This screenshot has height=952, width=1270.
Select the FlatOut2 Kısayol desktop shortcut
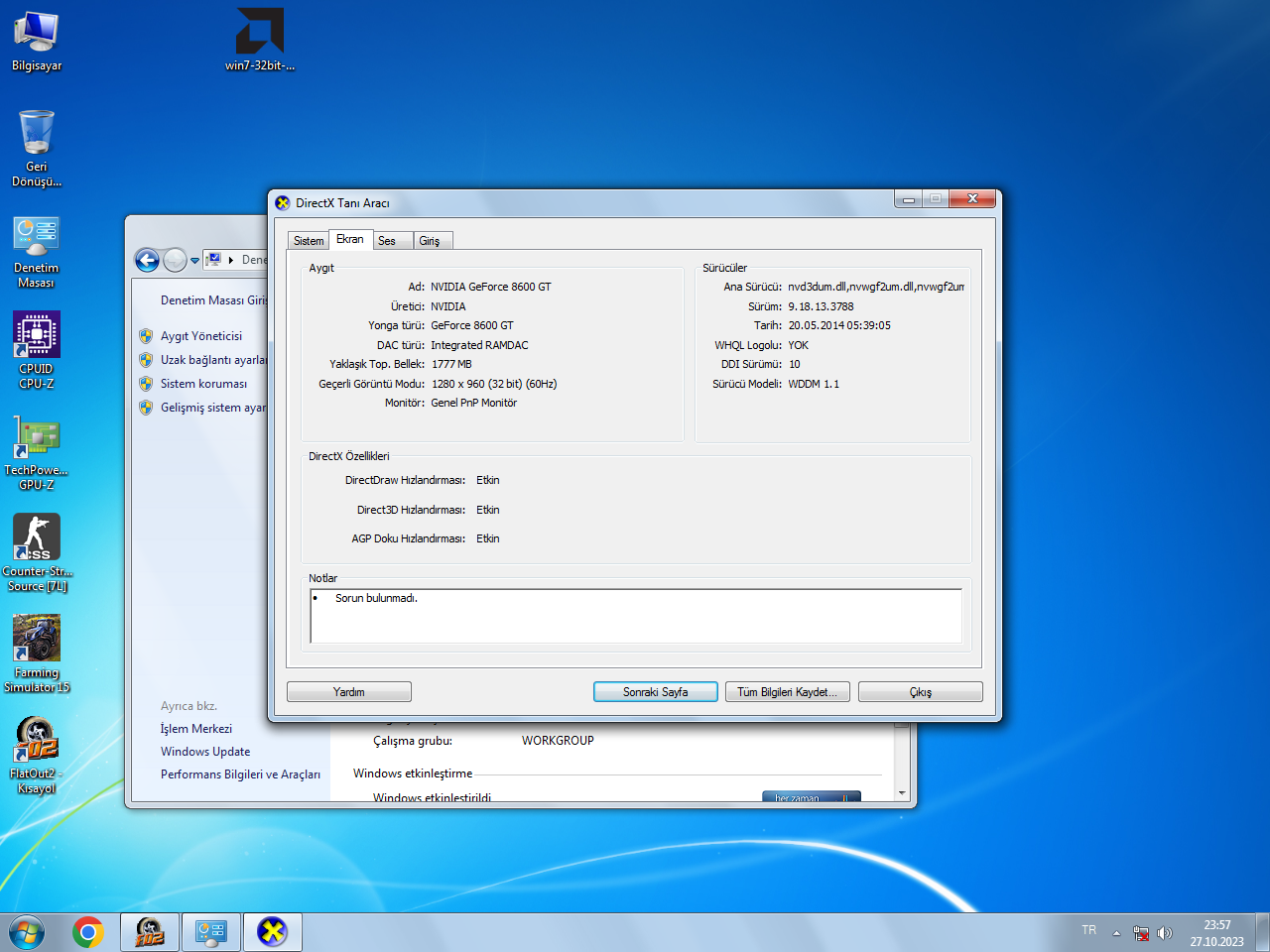coord(37,755)
